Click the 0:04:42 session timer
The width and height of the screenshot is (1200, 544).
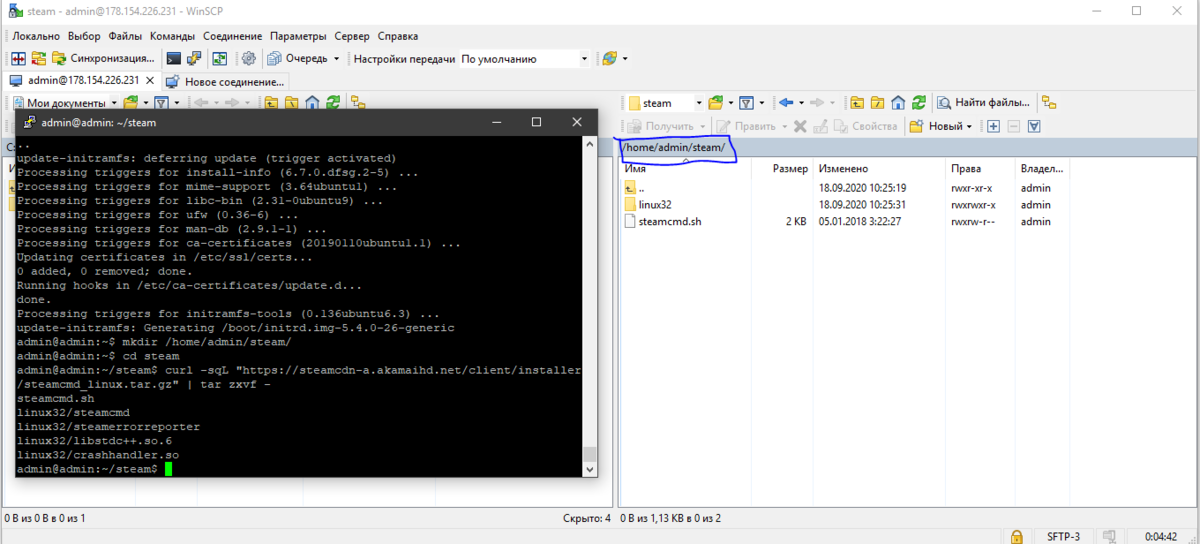pos(1160,536)
